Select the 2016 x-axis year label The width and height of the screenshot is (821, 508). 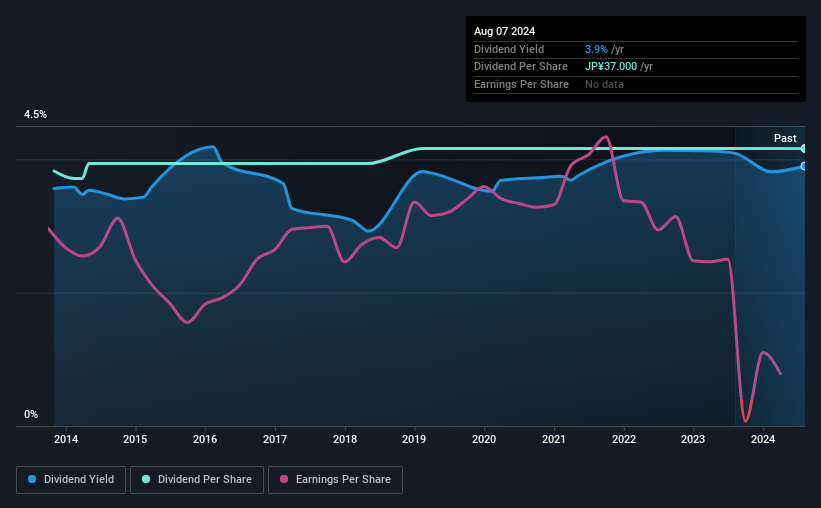point(205,439)
